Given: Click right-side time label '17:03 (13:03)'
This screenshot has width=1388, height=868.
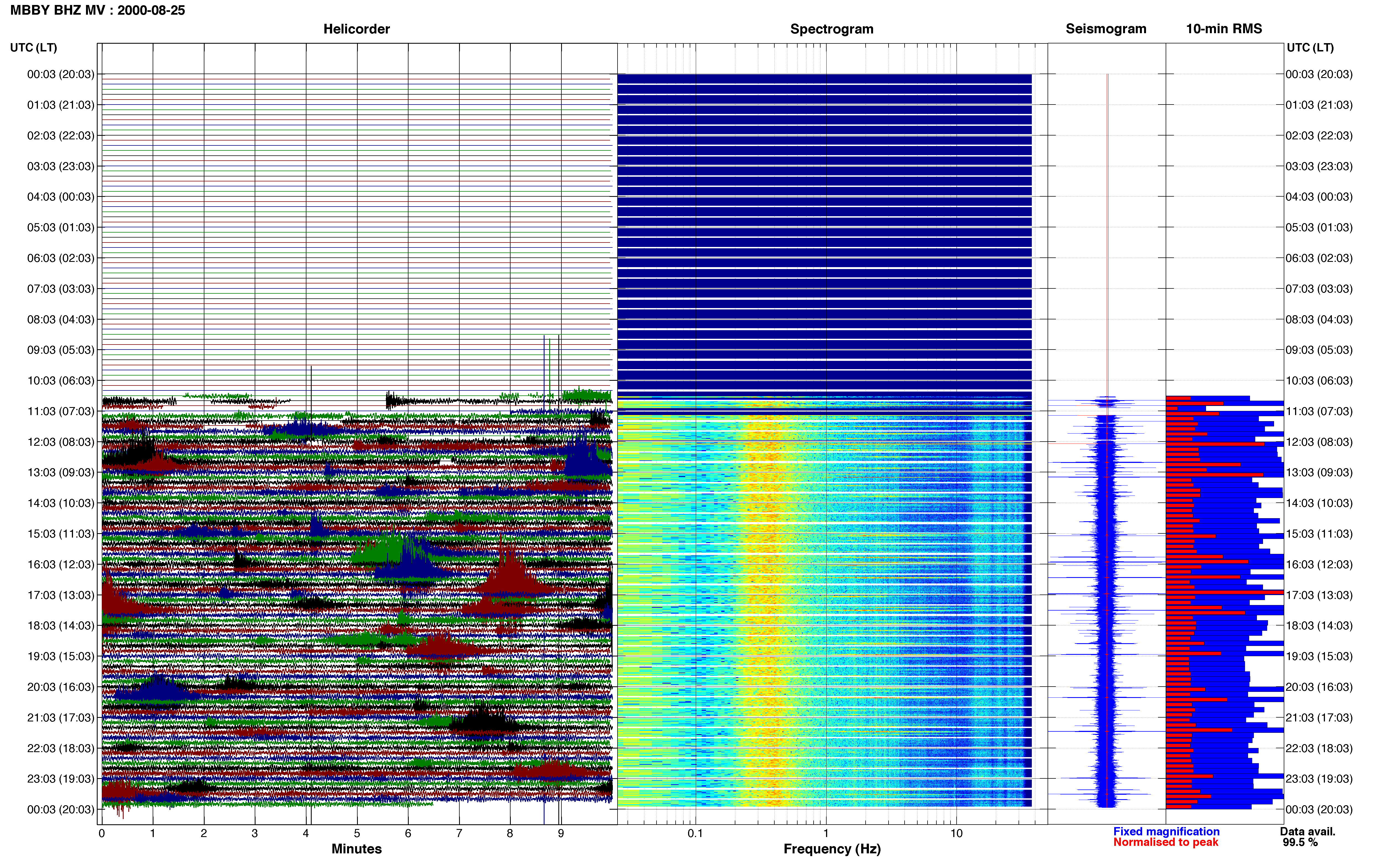Looking at the screenshot, I should point(1319,595).
